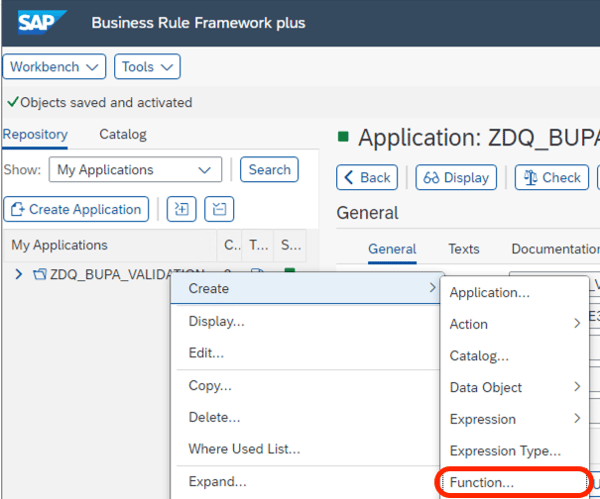Click the expand all nodes icon
The width and height of the screenshot is (600, 499).
point(181,209)
